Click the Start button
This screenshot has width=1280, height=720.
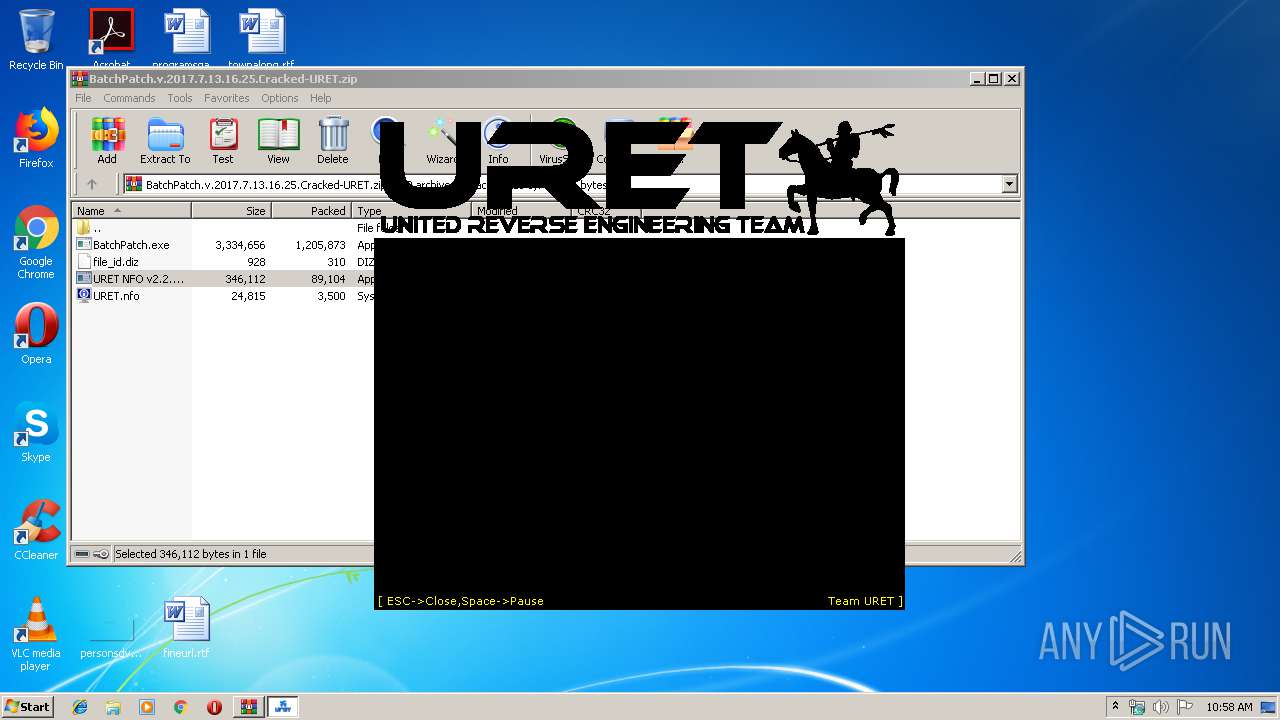tap(27, 706)
